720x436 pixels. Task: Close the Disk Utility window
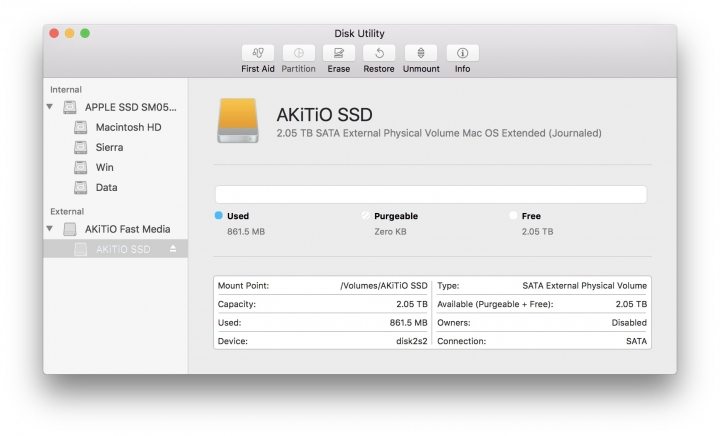click(x=54, y=33)
